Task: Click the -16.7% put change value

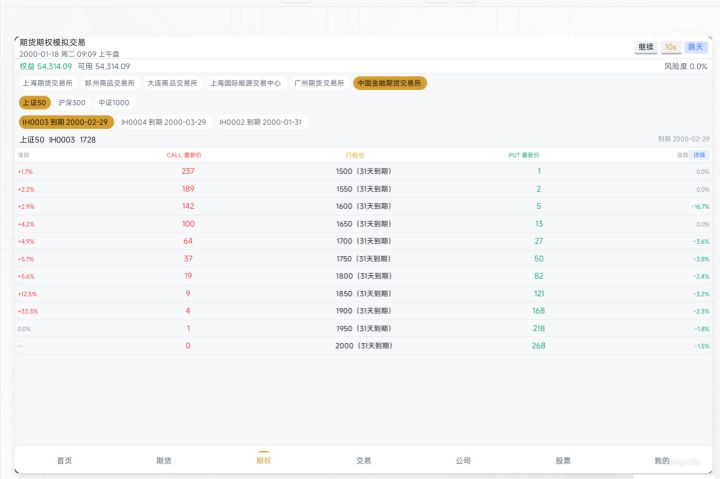Action: tap(701, 207)
